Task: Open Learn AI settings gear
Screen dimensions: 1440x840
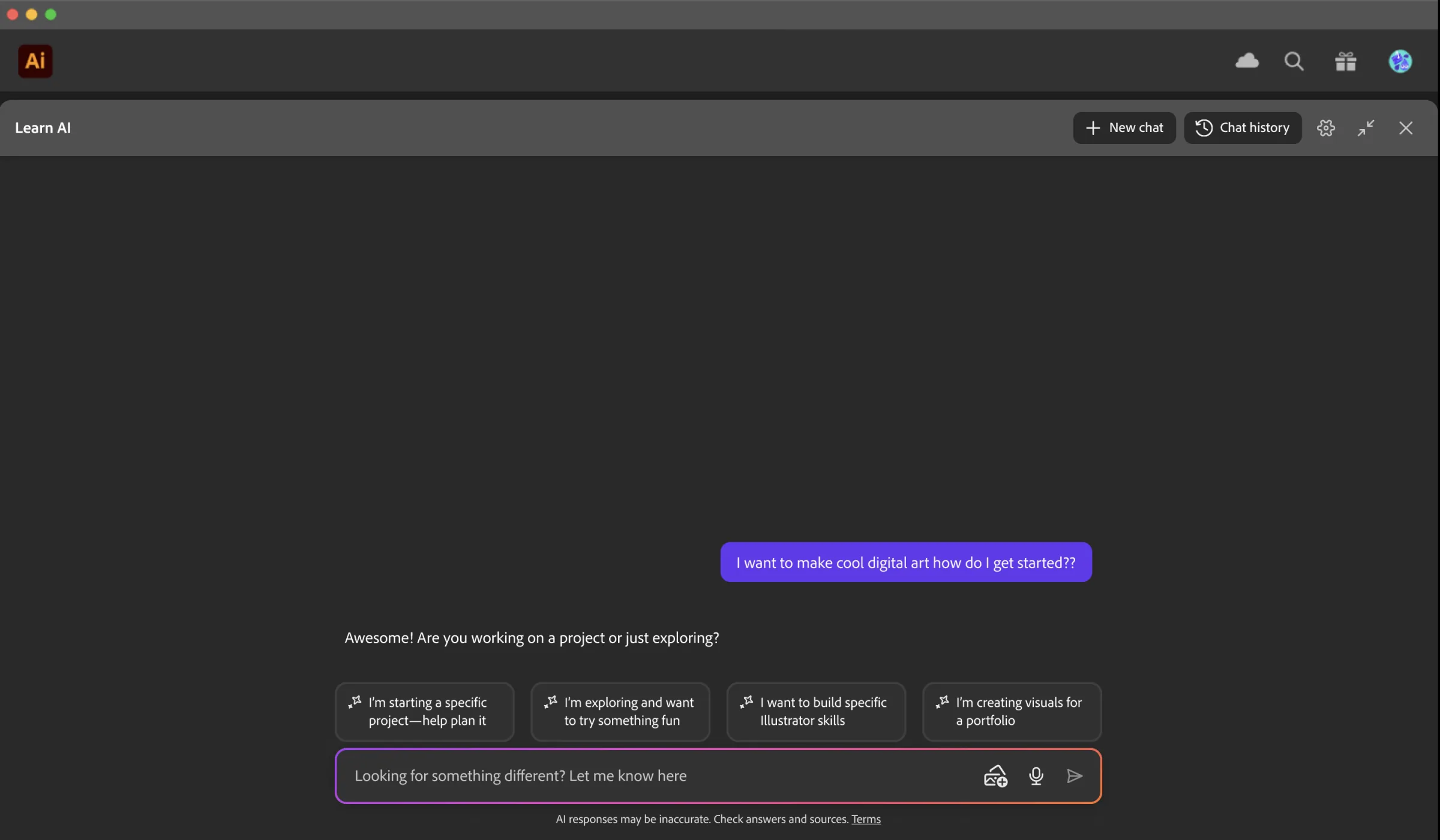Action: (x=1326, y=128)
